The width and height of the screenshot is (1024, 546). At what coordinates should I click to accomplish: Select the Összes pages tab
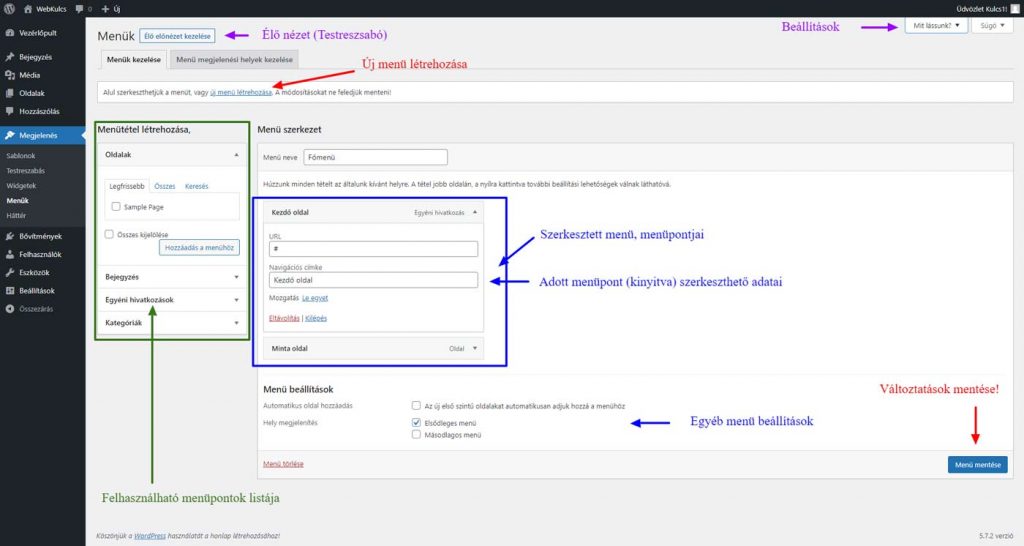(x=165, y=187)
